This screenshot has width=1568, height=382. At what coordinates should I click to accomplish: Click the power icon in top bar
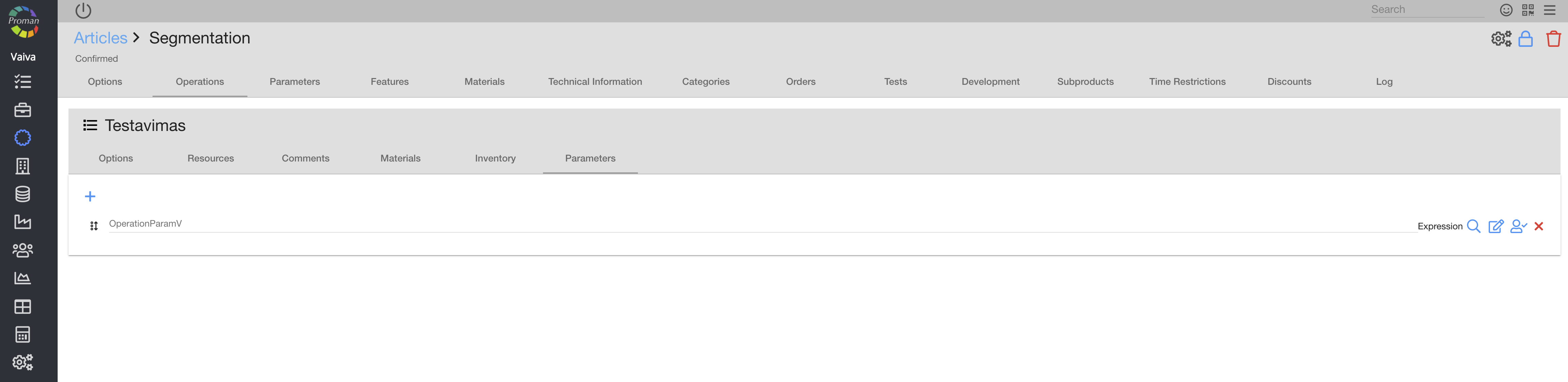coord(83,11)
